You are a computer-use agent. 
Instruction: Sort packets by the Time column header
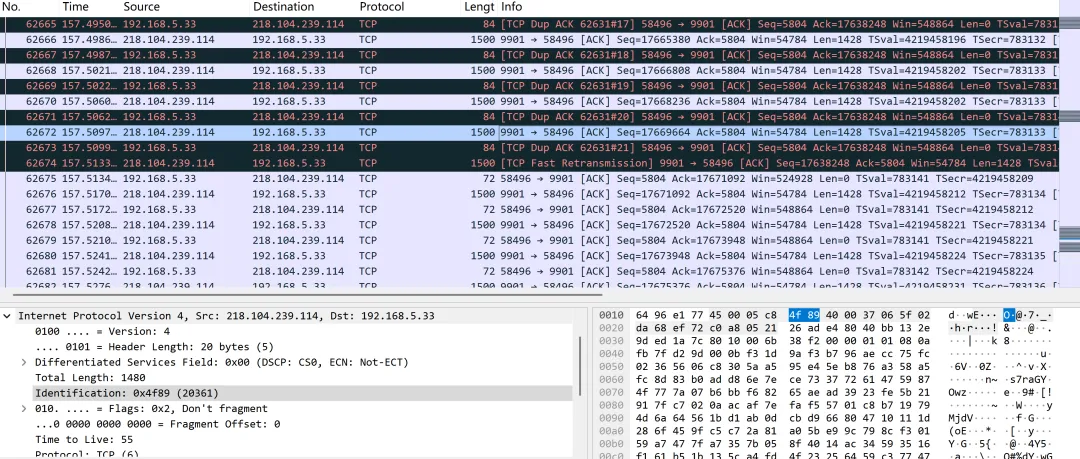75,7
